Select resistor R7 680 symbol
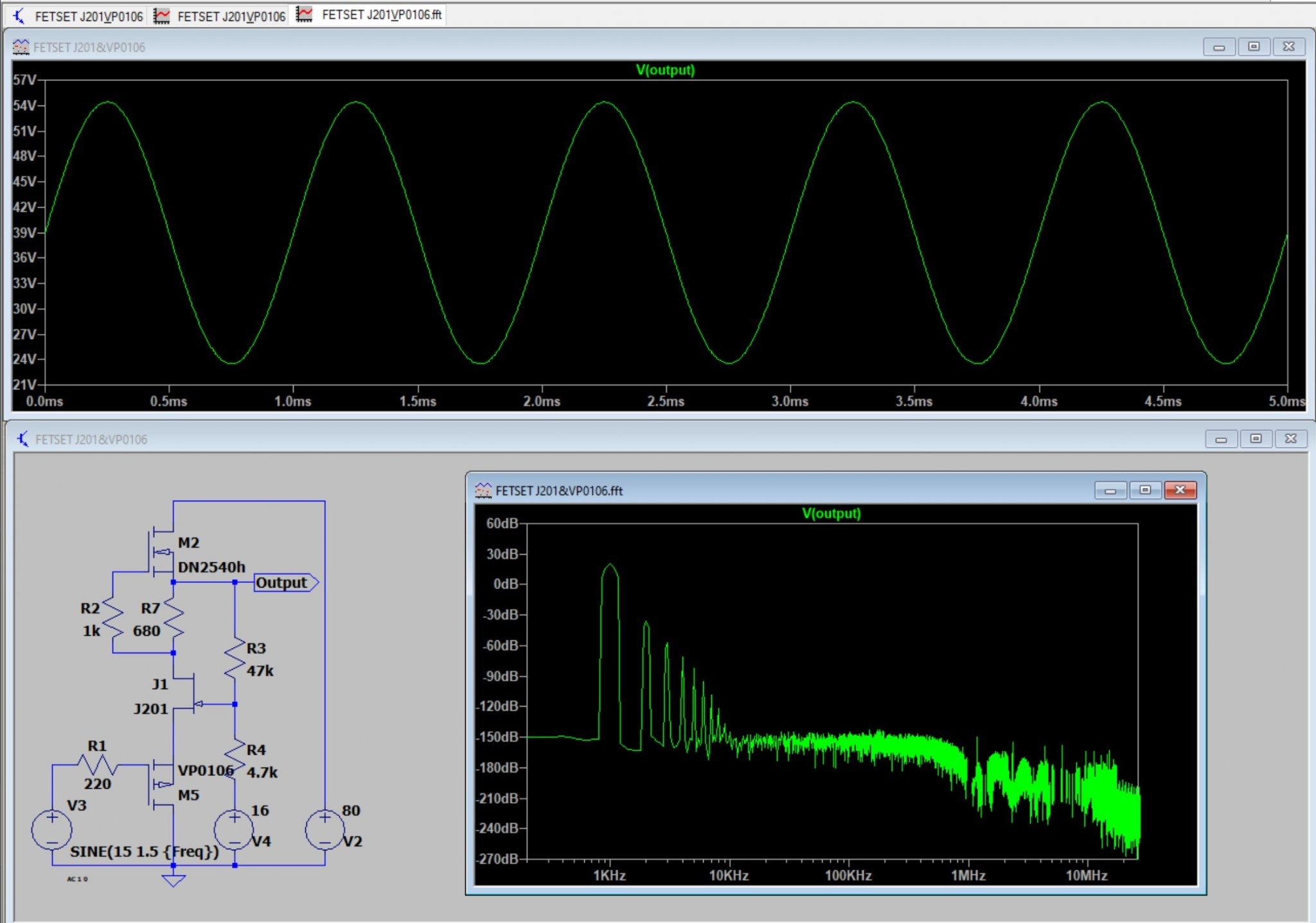 [x=173, y=618]
